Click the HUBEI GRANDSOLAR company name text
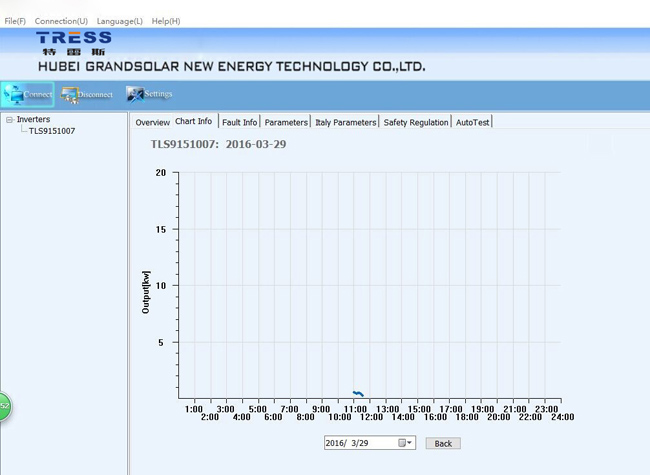This screenshot has height=475, width=650. coord(231,67)
